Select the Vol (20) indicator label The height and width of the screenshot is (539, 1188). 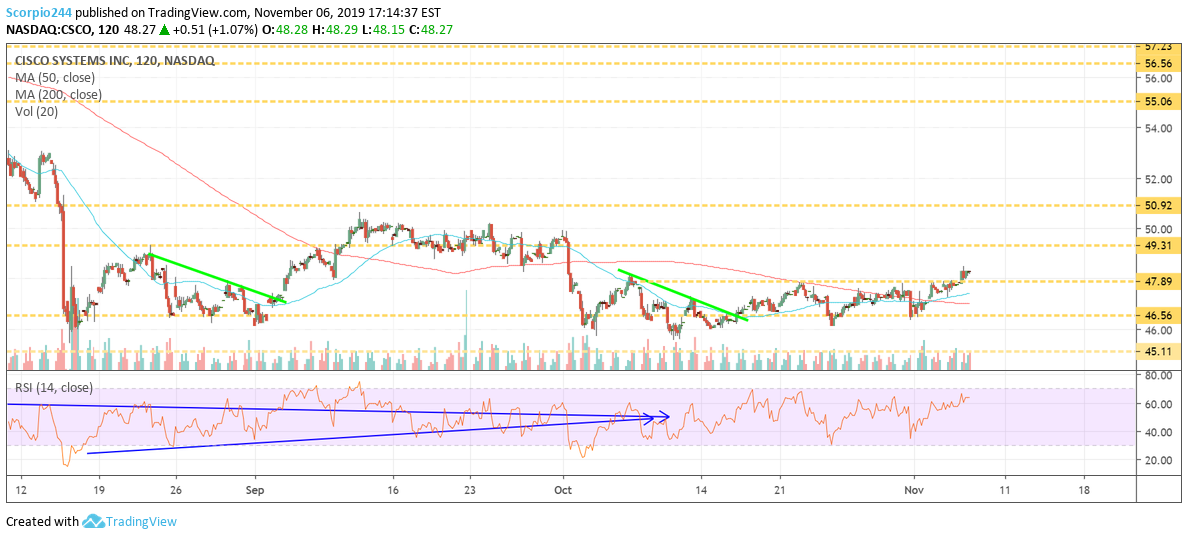click(x=36, y=111)
